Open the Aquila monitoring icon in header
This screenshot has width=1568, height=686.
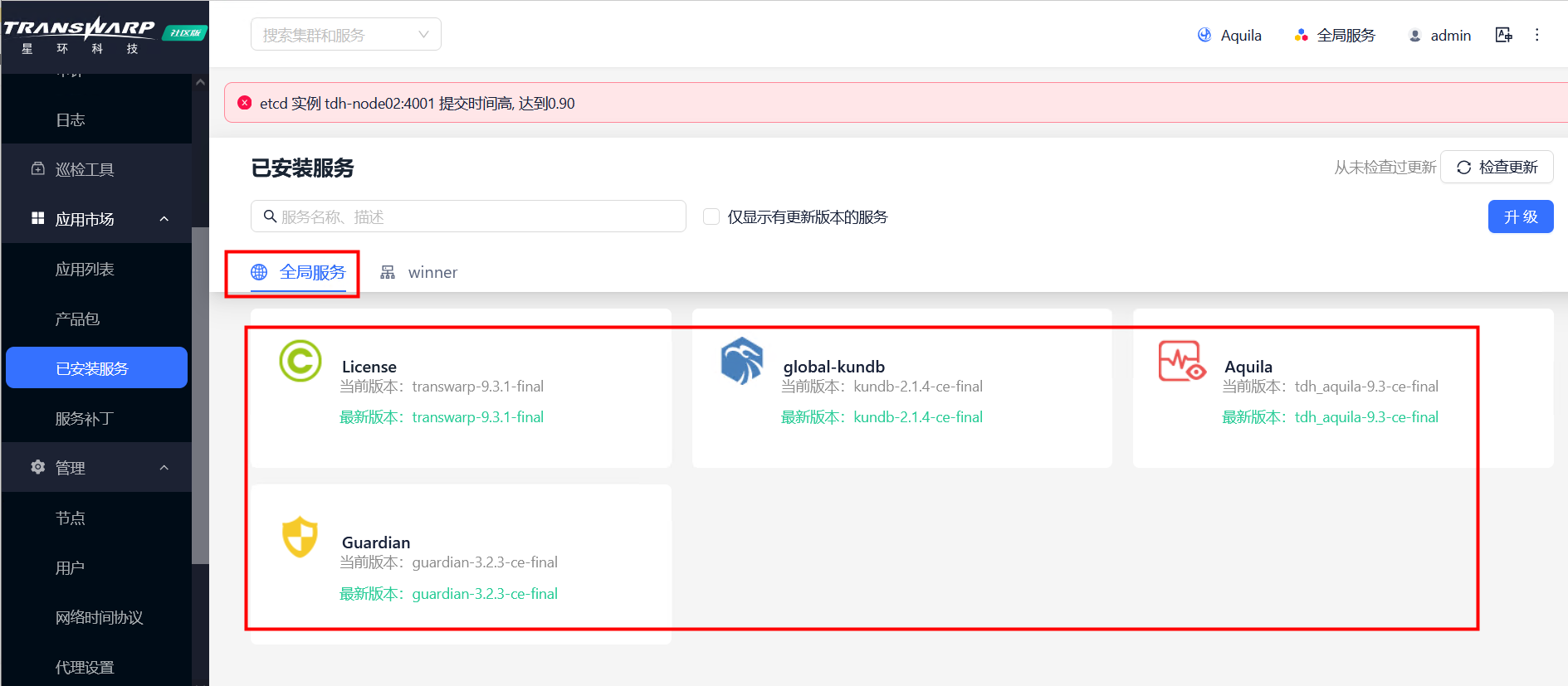(1204, 35)
